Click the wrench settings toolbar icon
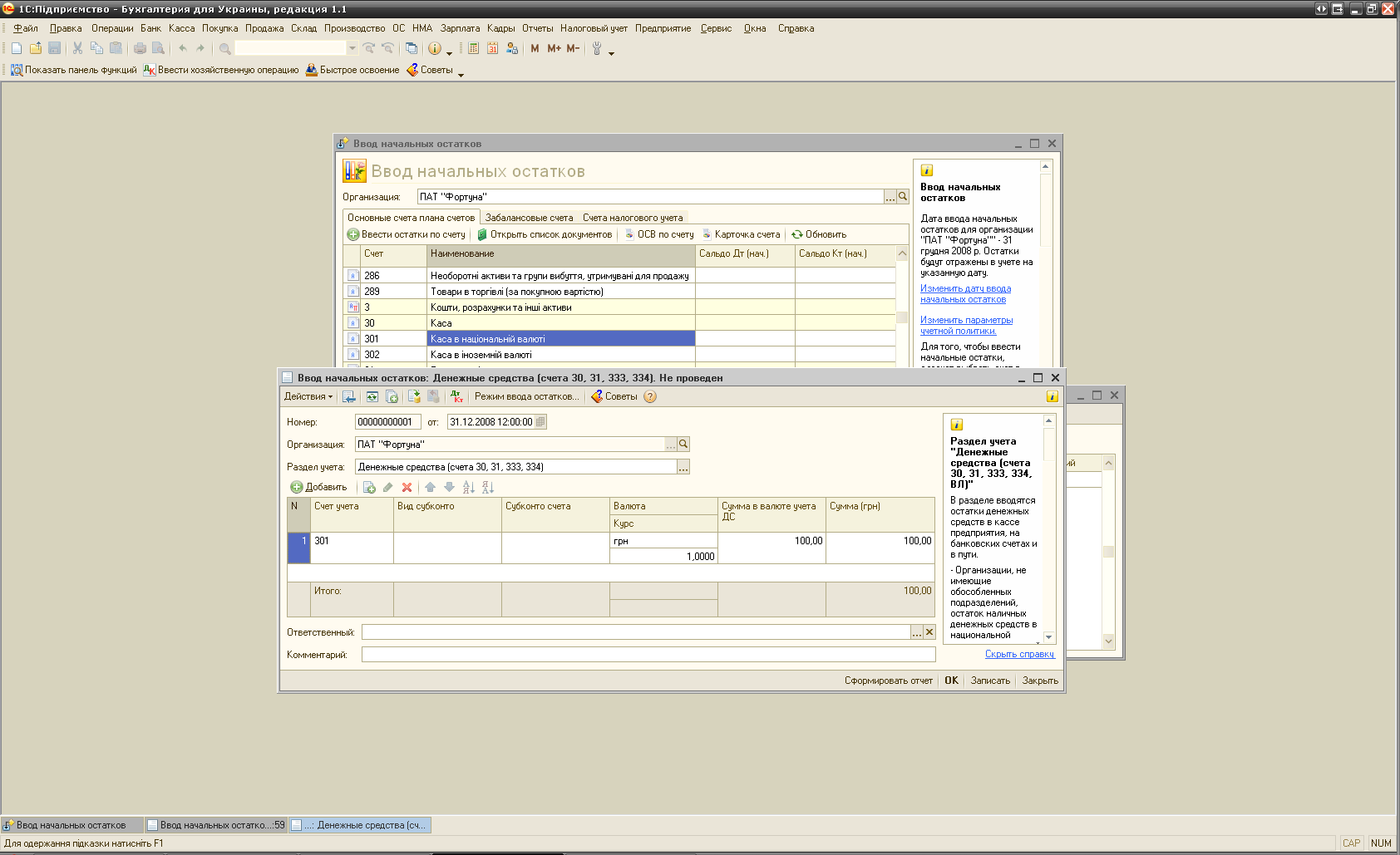Image resolution: width=1400 pixels, height=855 pixels. (x=596, y=48)
